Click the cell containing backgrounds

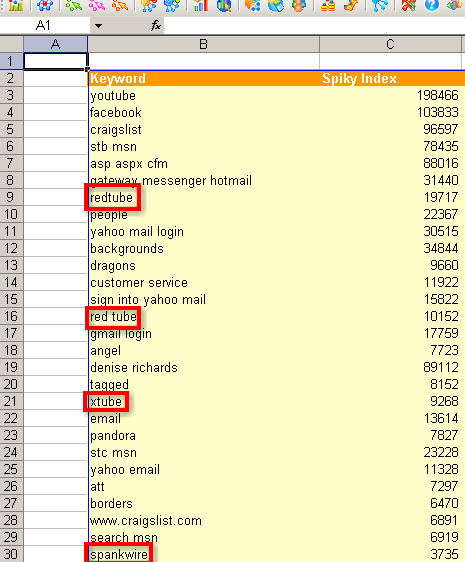pos(203,248)
